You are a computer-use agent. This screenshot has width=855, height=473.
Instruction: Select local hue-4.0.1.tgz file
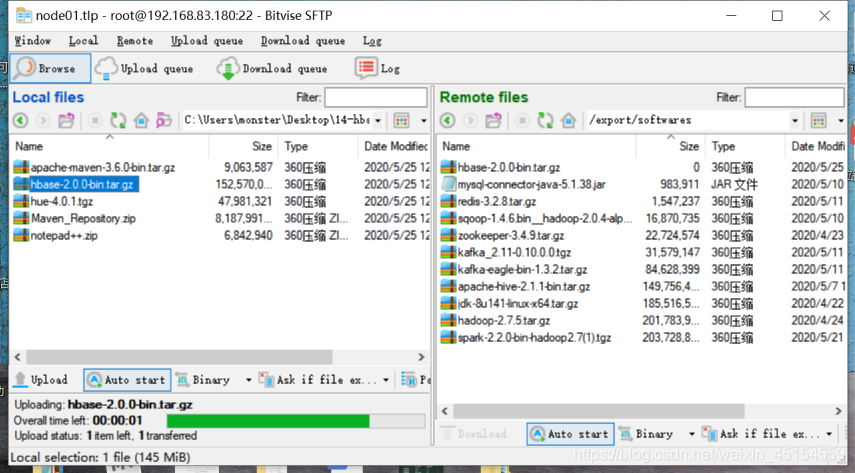[62, 201]
